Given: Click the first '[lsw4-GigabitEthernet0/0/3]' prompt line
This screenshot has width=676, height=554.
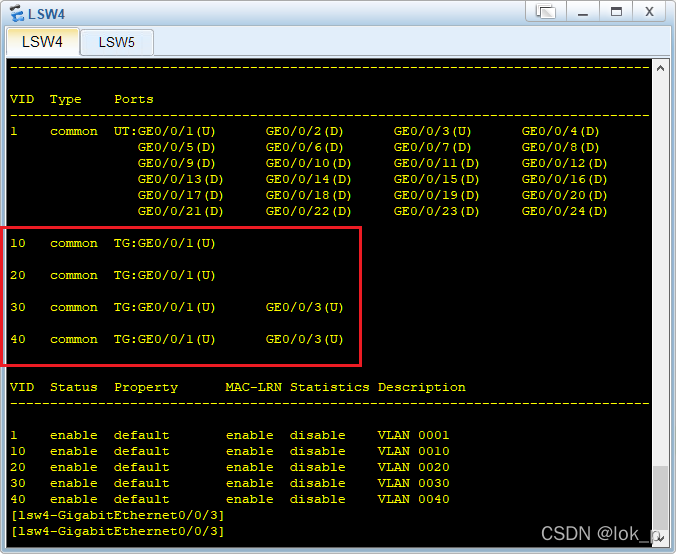Looking at the screenshot, I should click(118, 515).
